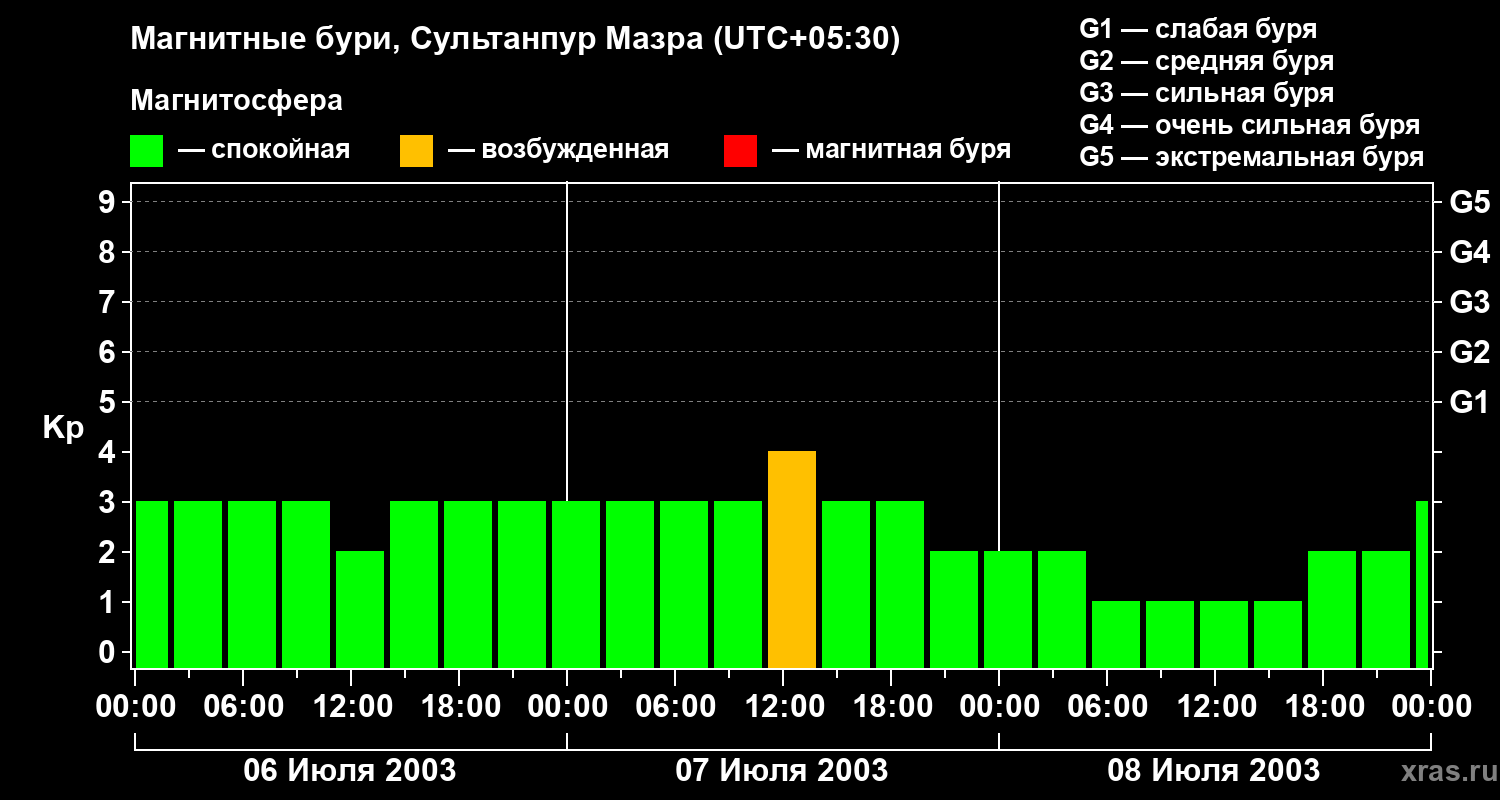This screenshot has height=800, width=1500.
Task: Click the '— магнитная буря' legend label
Action: point(892,151)
